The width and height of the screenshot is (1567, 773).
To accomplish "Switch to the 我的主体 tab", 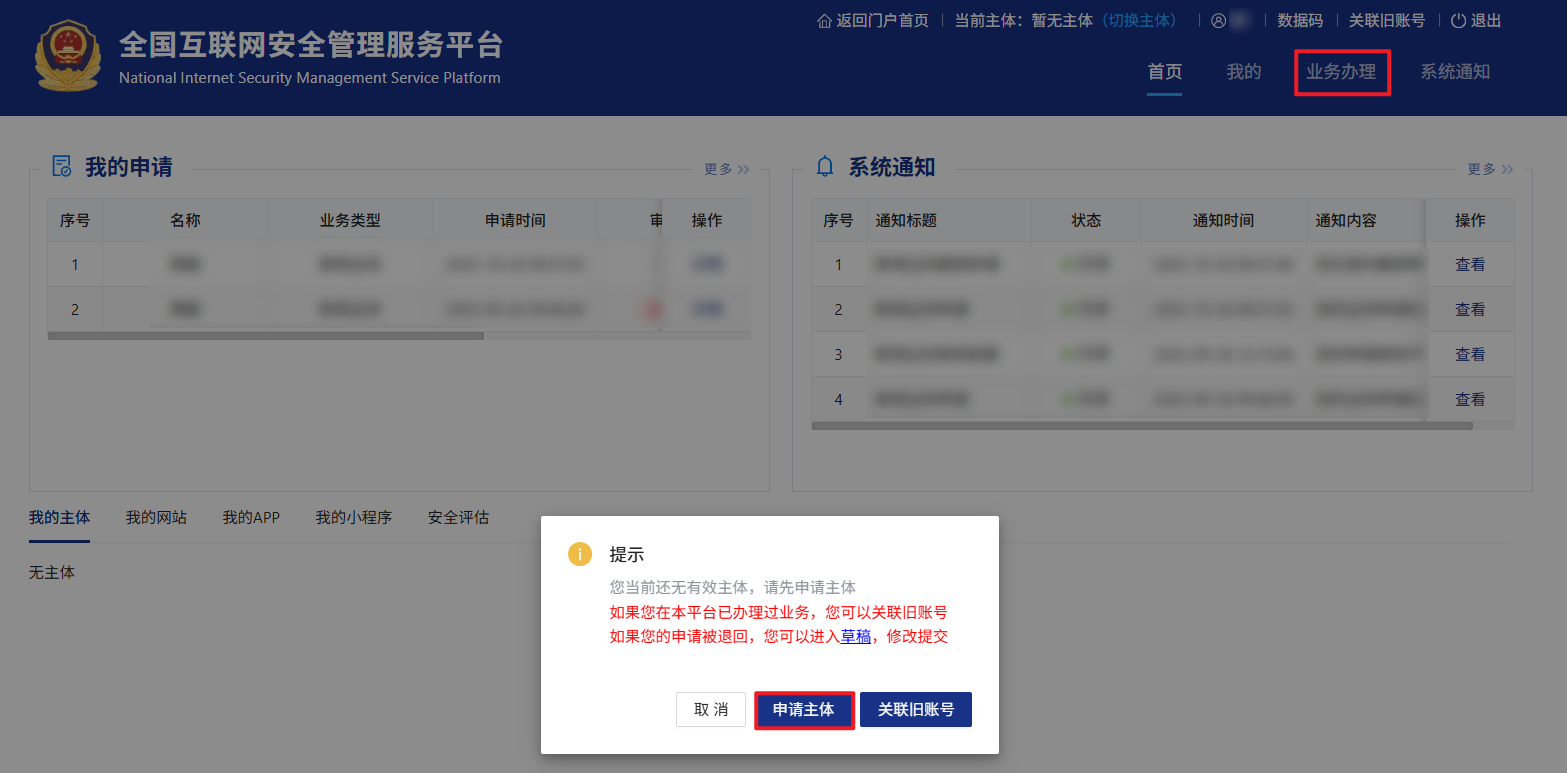I will (x=60, y=518).
